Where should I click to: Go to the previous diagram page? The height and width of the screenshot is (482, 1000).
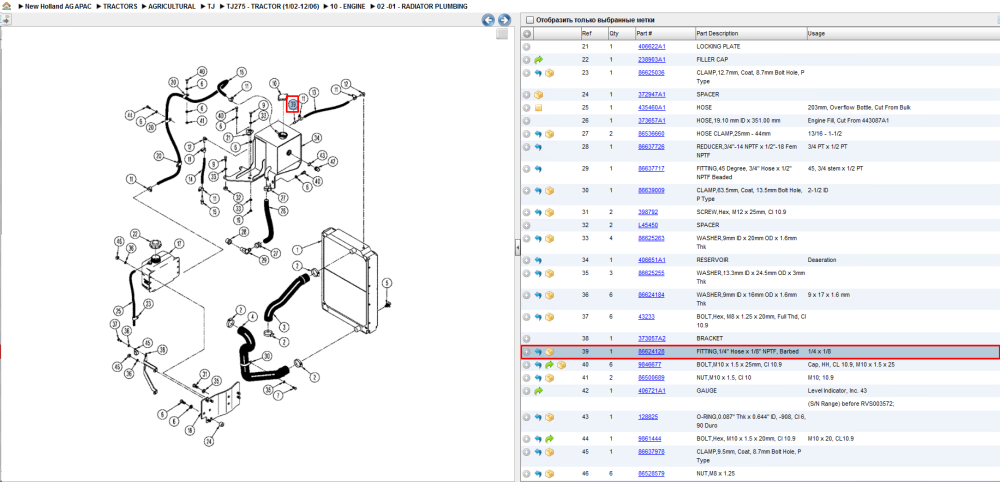click(x=489, y=20)
